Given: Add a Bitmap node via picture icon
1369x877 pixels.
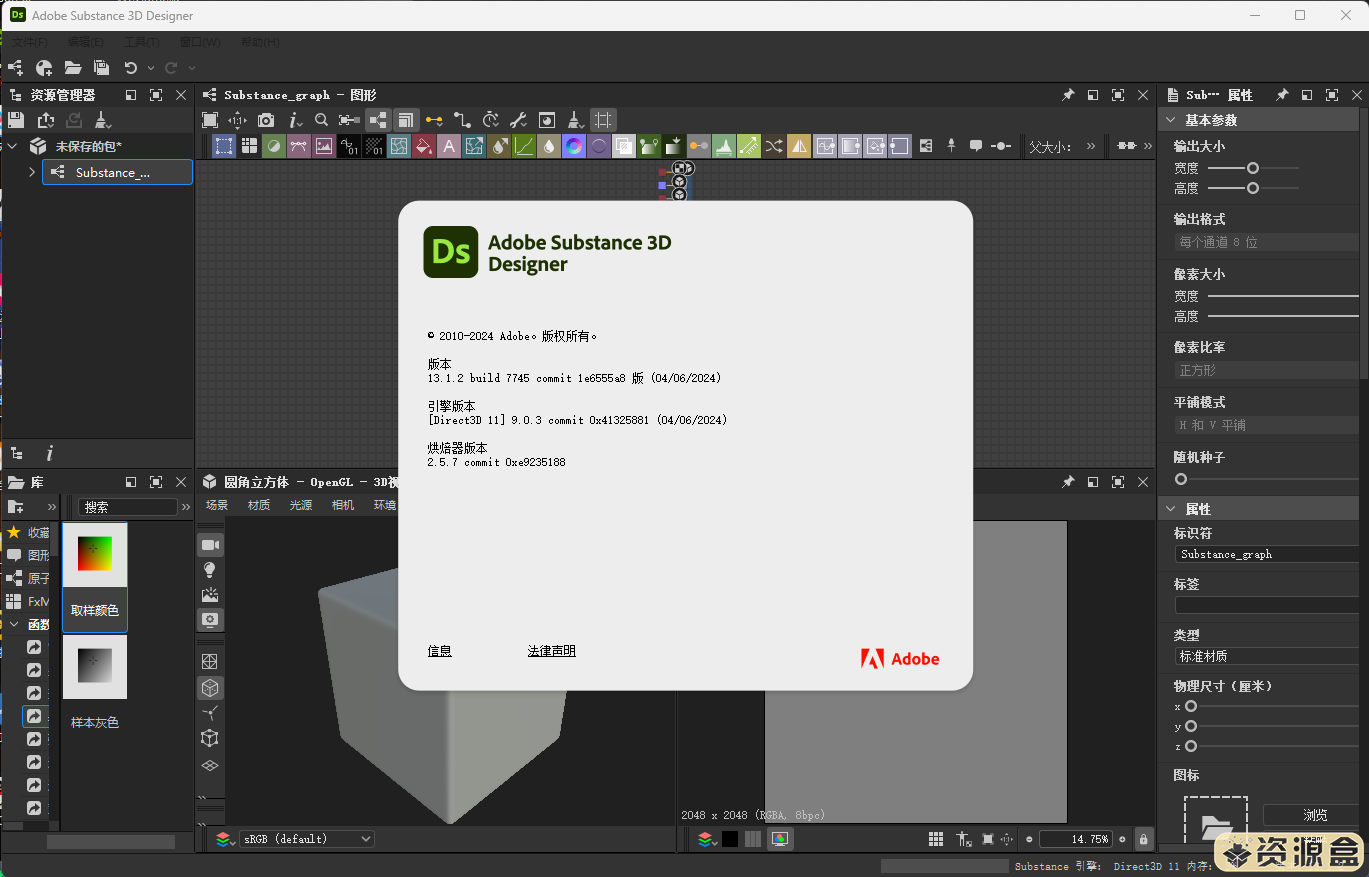Looking at the screenshot, I should [324, 146].
